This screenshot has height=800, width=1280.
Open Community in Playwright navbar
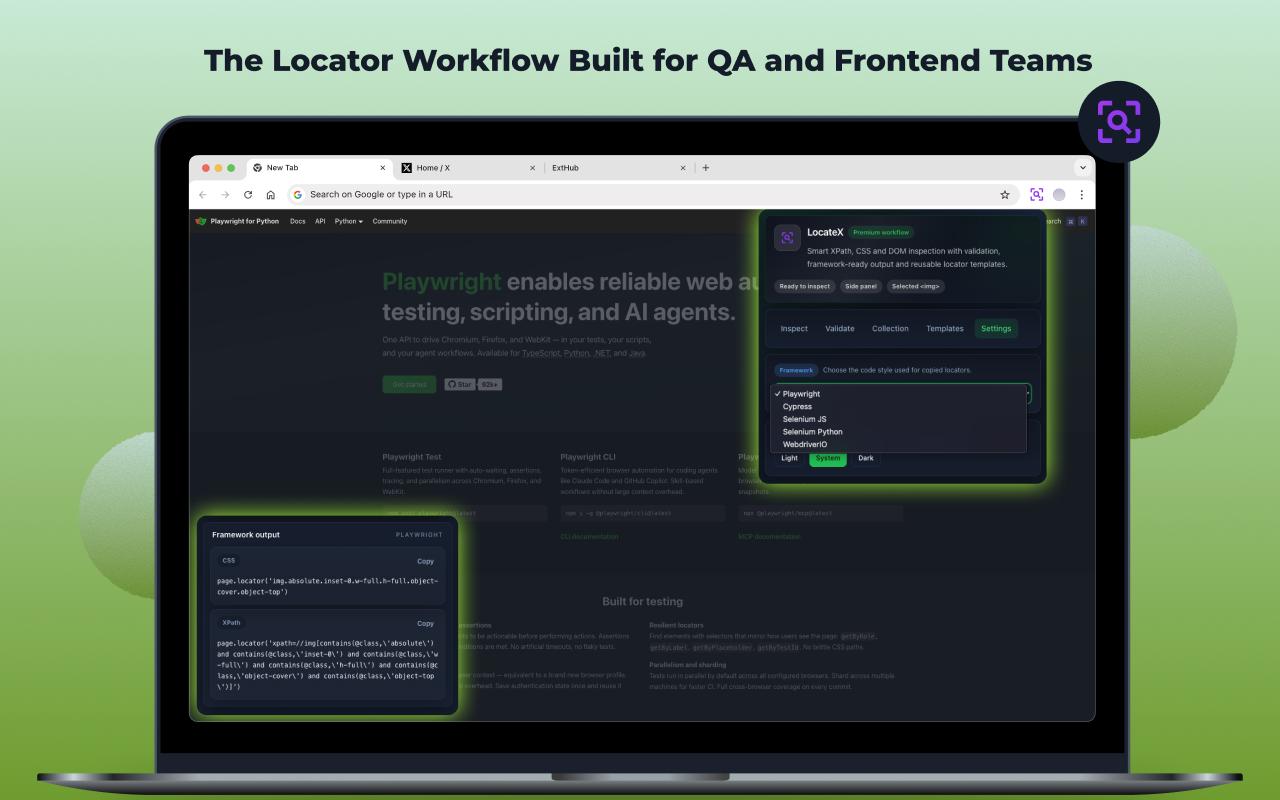(390, 221)
